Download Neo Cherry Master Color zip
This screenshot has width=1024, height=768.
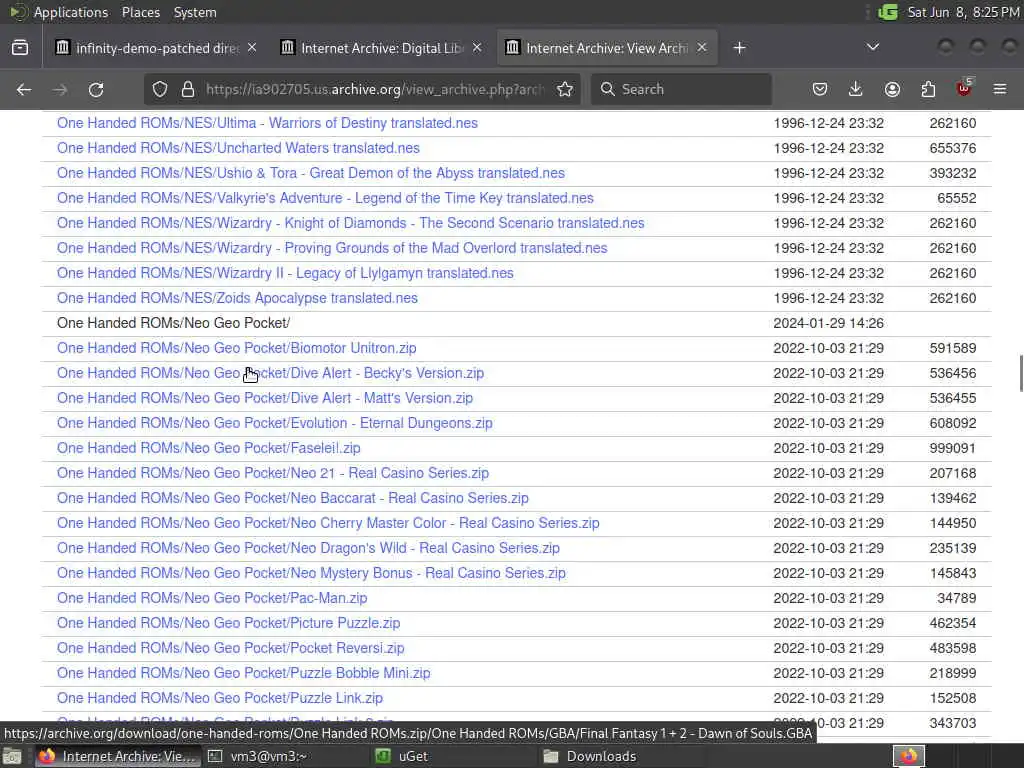[x=328, y=523]
